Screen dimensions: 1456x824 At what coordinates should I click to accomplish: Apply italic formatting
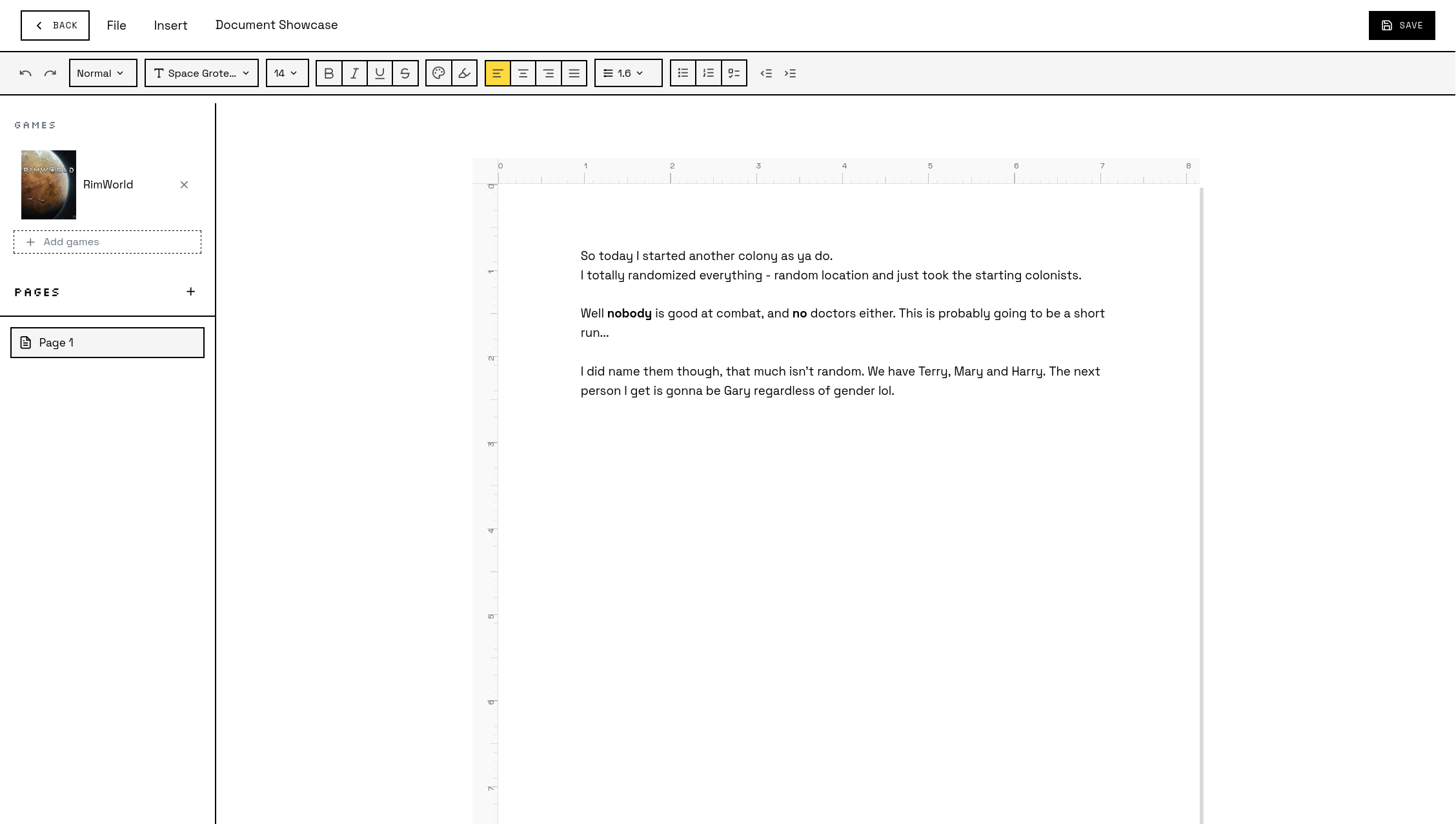354,73
